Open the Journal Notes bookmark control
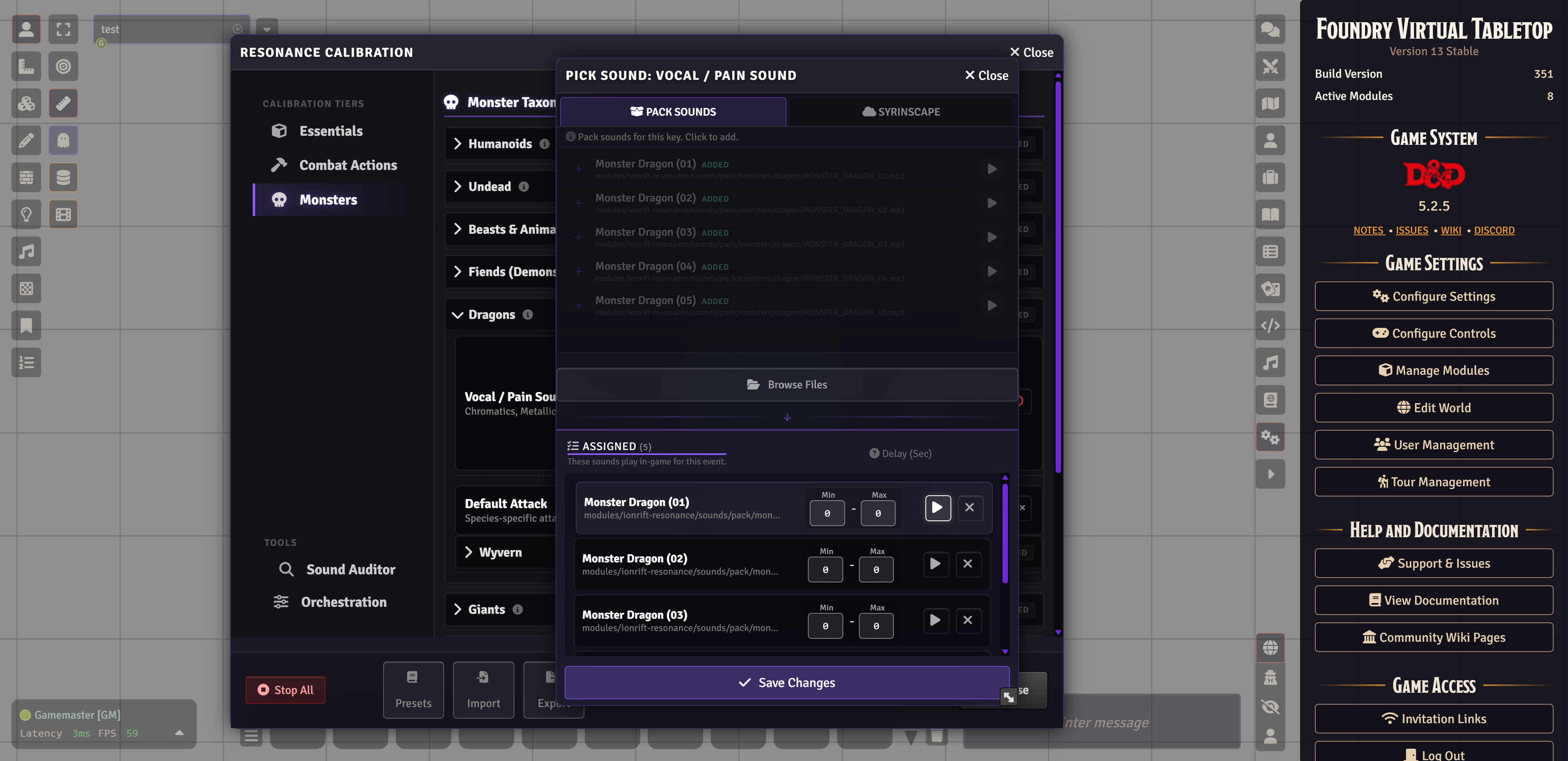The height and width of the screenshot is (761, 1568). 26,326
